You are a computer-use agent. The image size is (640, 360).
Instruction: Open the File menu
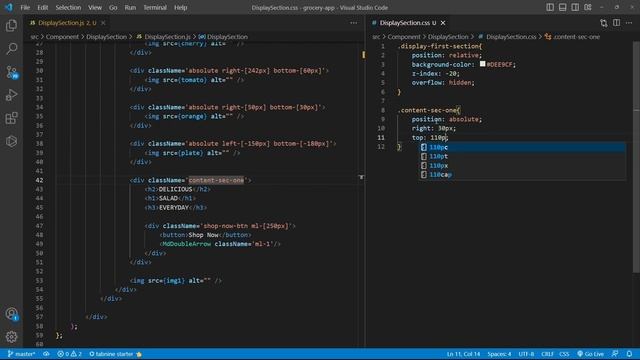(x=25, y=7)
